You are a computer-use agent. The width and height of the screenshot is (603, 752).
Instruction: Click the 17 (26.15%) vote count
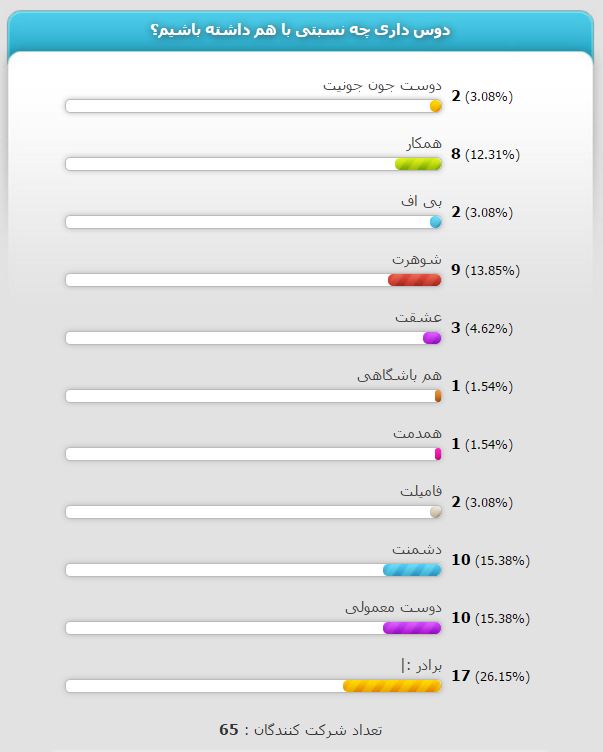click(x=491, y=676)
